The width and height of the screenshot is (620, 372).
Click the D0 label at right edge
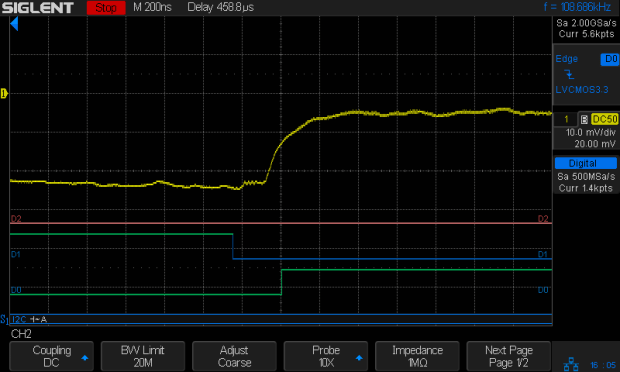click(x=543, y=290)
